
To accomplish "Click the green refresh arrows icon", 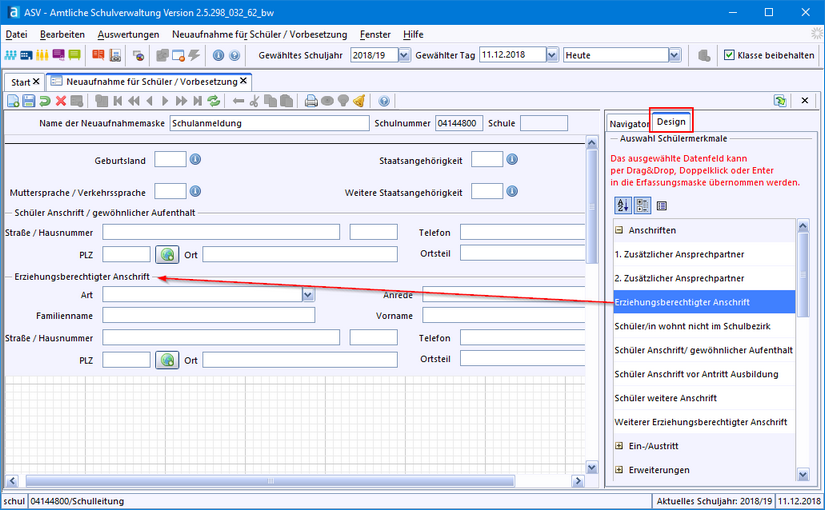I will (x=212, y=100).
